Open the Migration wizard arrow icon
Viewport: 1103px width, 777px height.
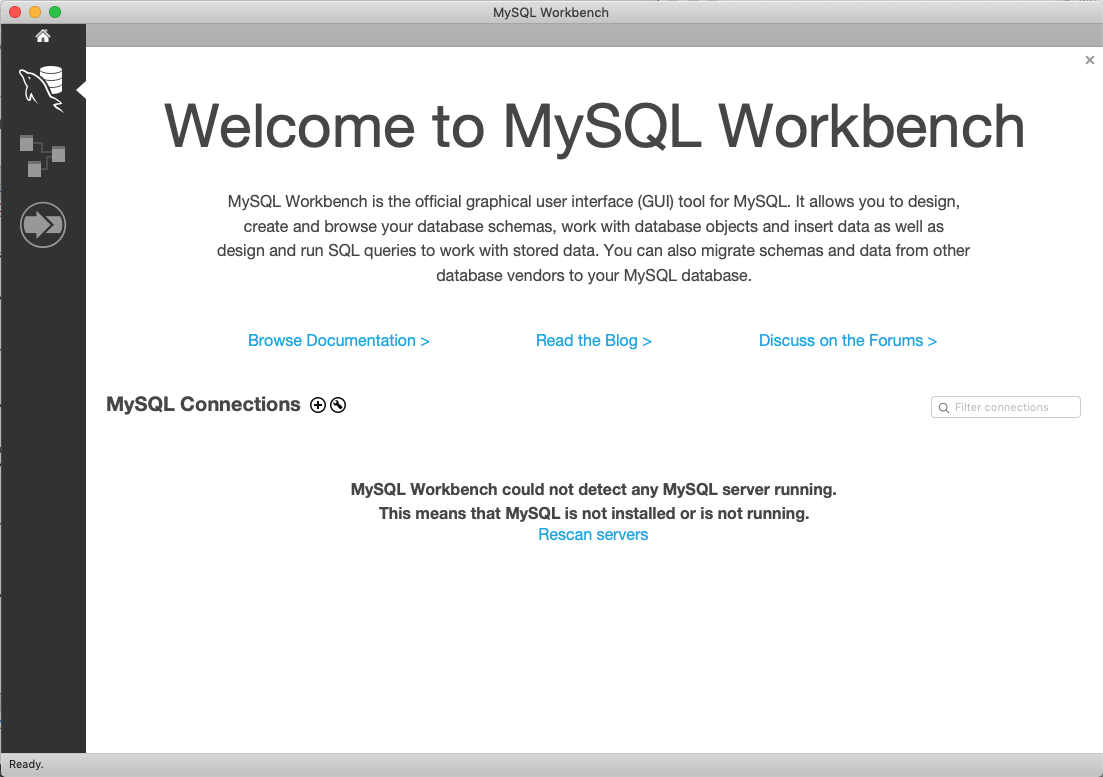click(43, 225)
